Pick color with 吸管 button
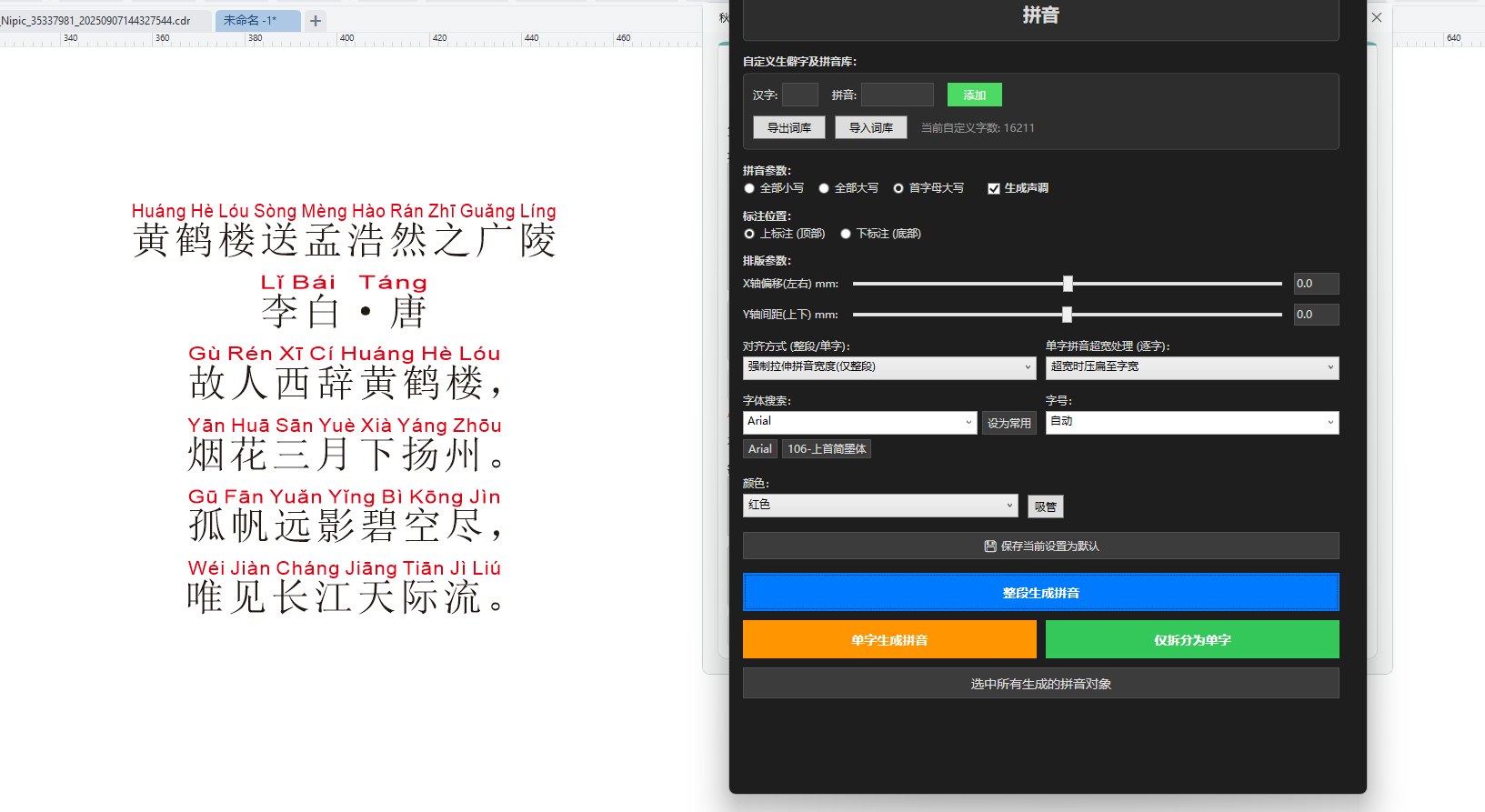The image size is (1485, 812). 1046,506
